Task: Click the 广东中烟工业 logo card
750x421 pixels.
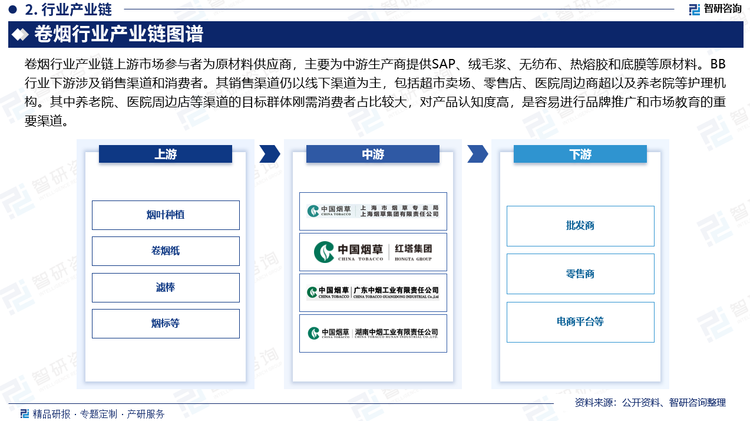Action: pyautogui.click(x=373, y=293)
